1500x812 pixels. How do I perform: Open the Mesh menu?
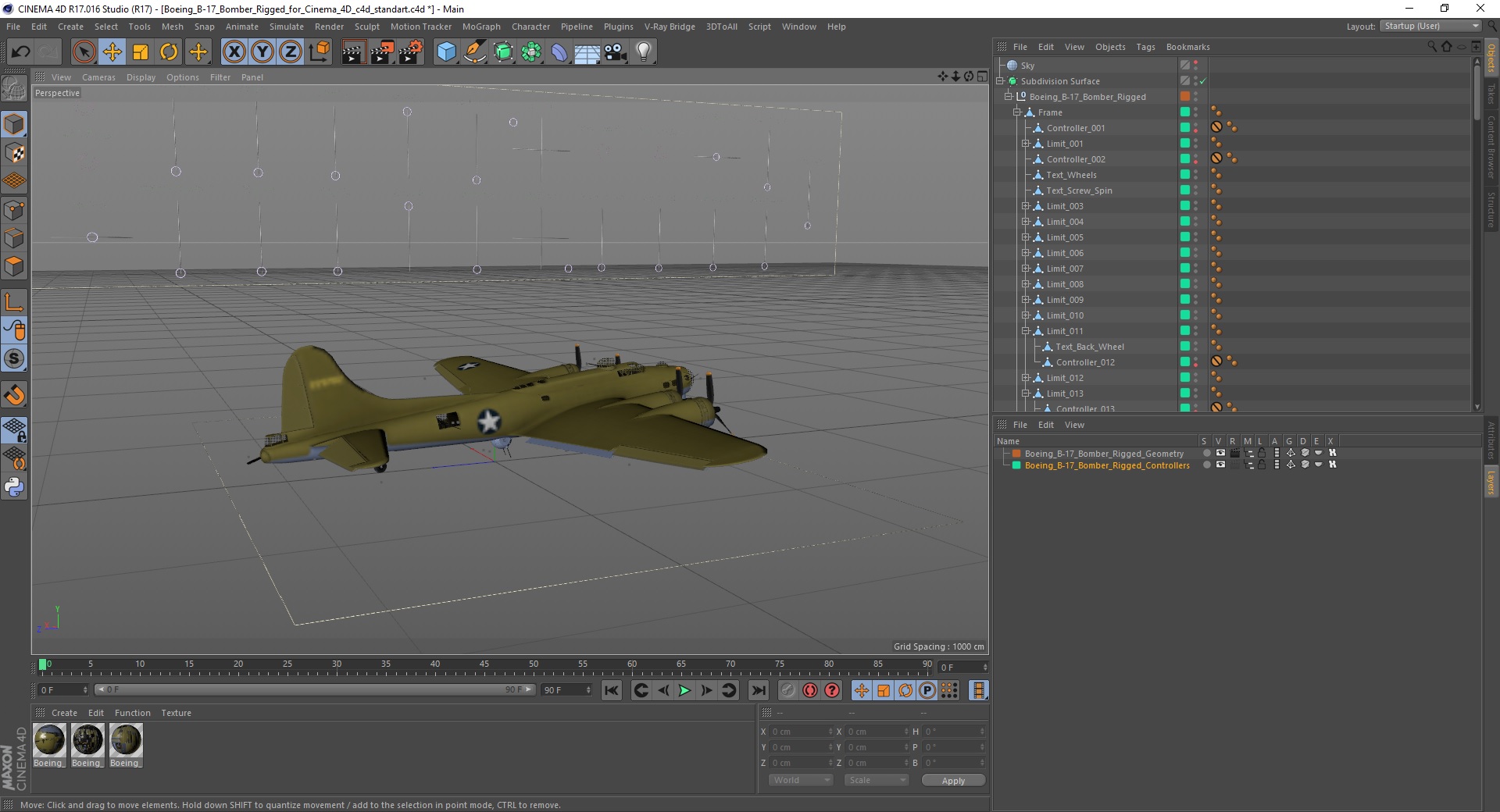(x=173, y=27)
